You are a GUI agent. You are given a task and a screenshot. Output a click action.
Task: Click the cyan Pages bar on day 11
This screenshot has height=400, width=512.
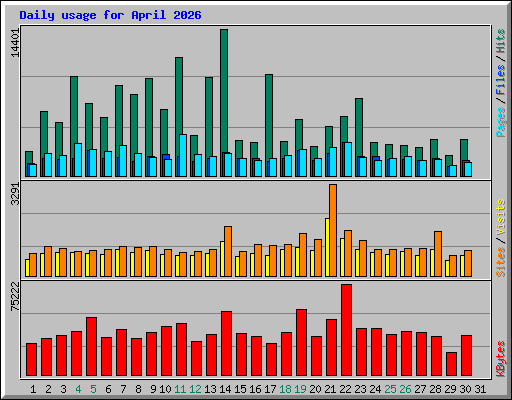pyautogui.click(x=183, y=155)
